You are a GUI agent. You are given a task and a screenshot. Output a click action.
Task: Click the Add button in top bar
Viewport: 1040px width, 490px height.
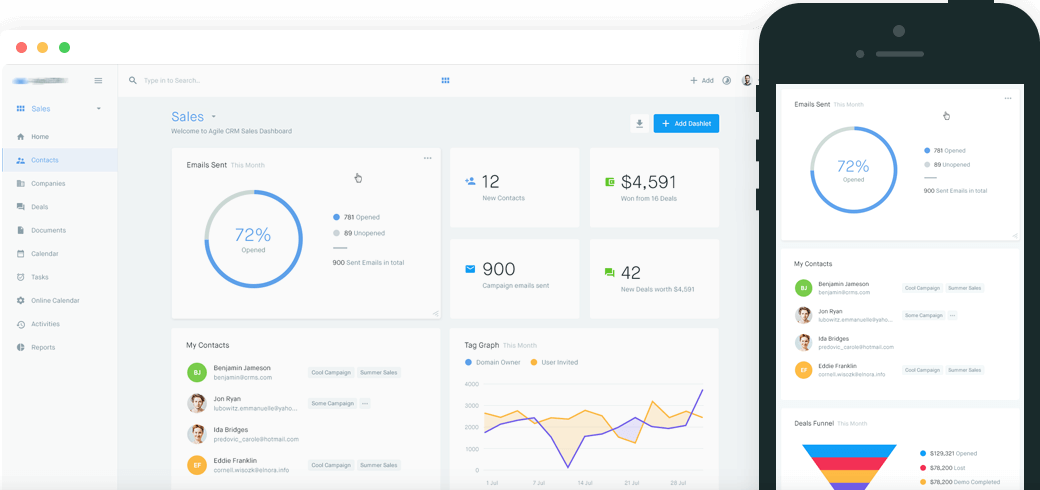pyautogui.click(x=701, y=80)
